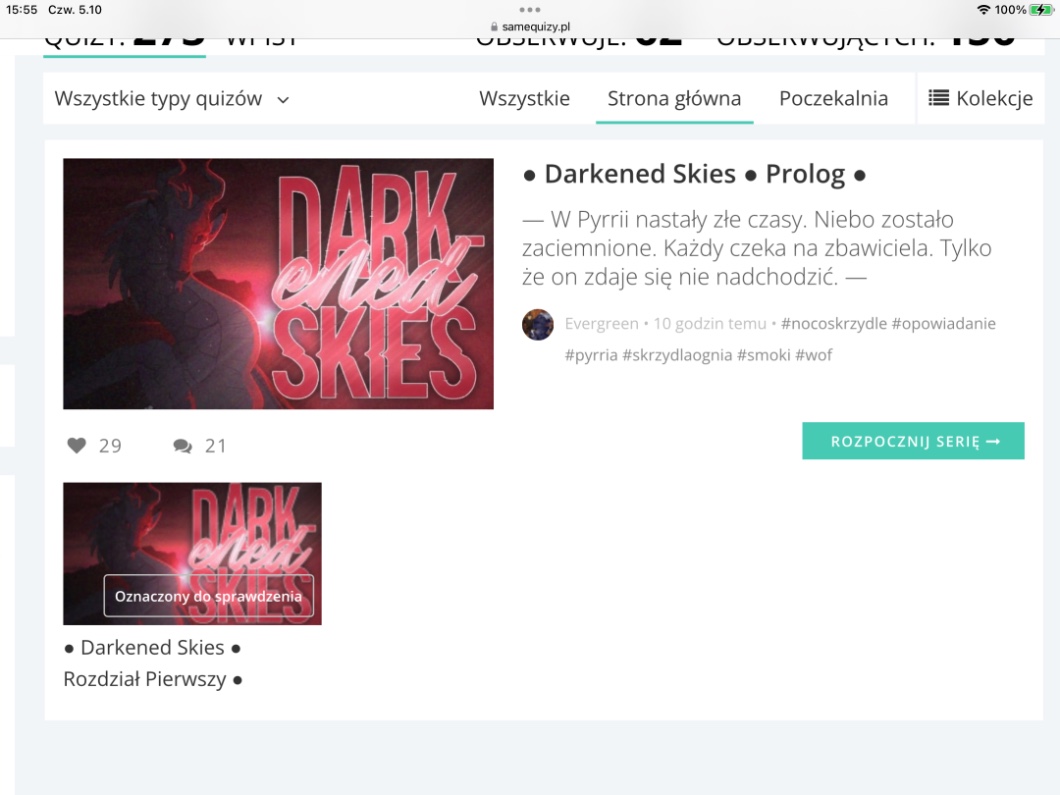Click the #skrzydlaognia hashtag
The image size is (1060, 795).
[x=676, y=355]
